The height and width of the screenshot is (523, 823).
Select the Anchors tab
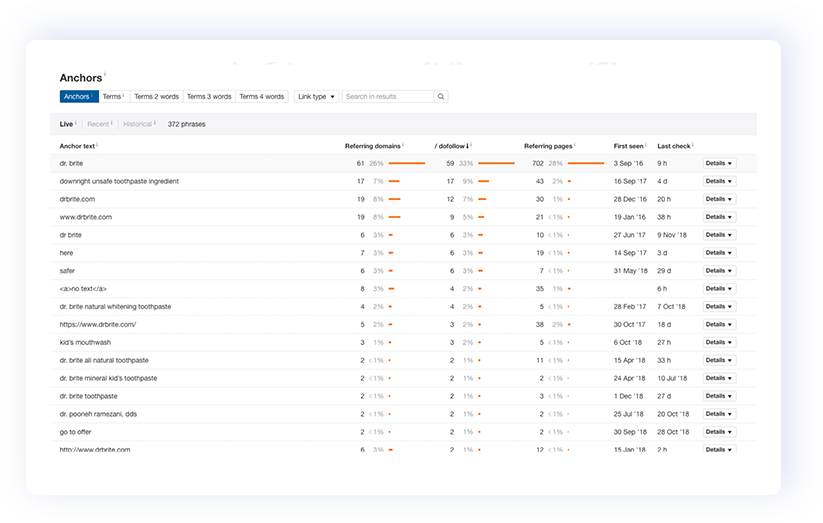(x=79, y=97)
